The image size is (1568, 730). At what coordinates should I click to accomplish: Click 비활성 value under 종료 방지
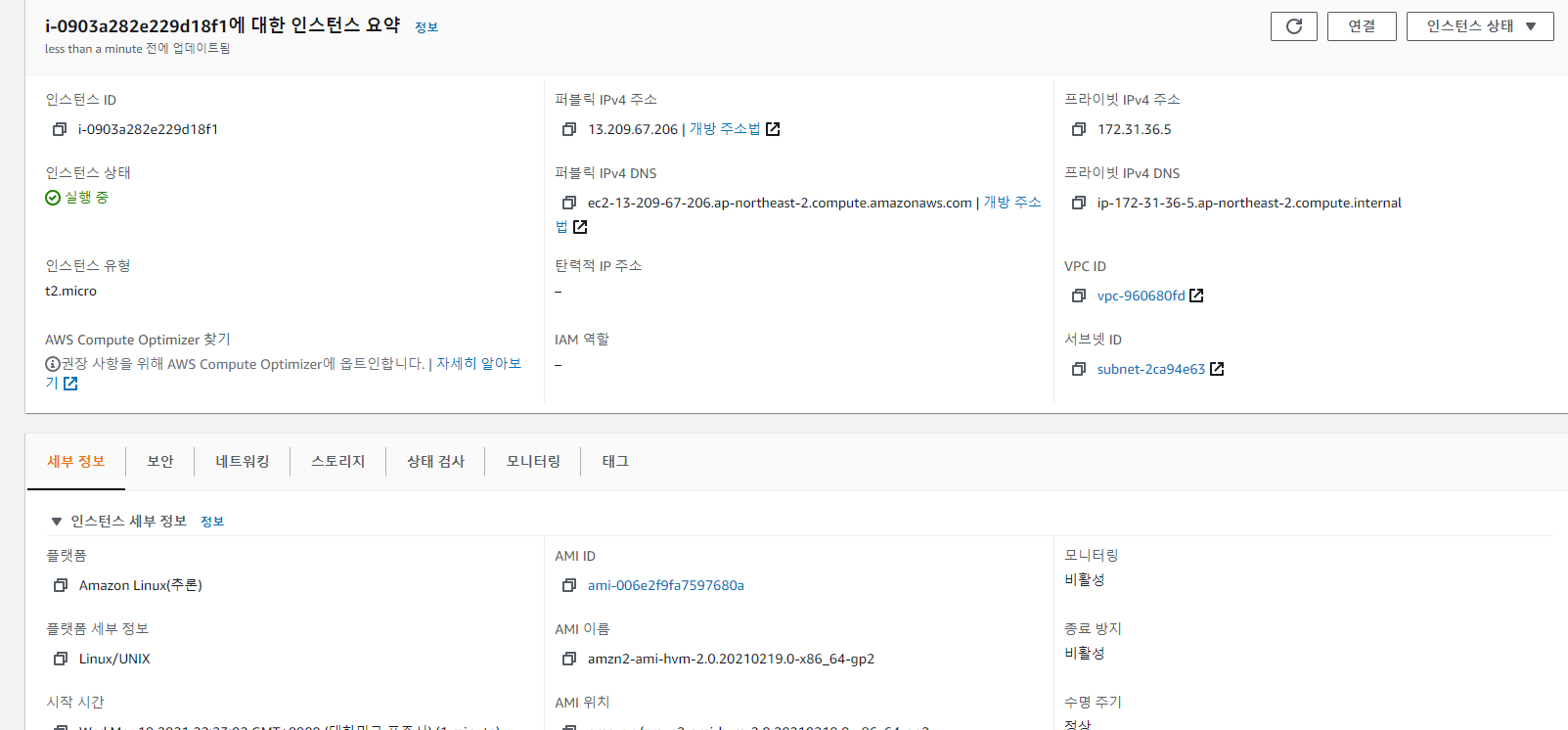(1085, 653)
